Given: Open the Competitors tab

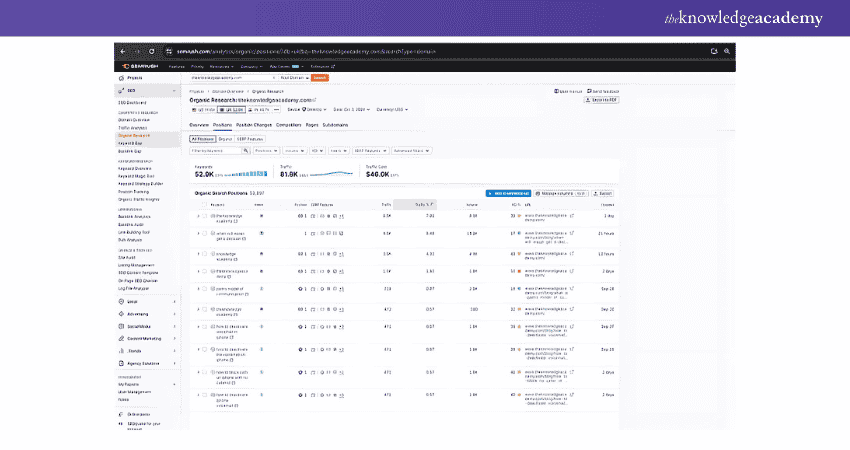Looking at the screenshot, I should coord(288,125).
